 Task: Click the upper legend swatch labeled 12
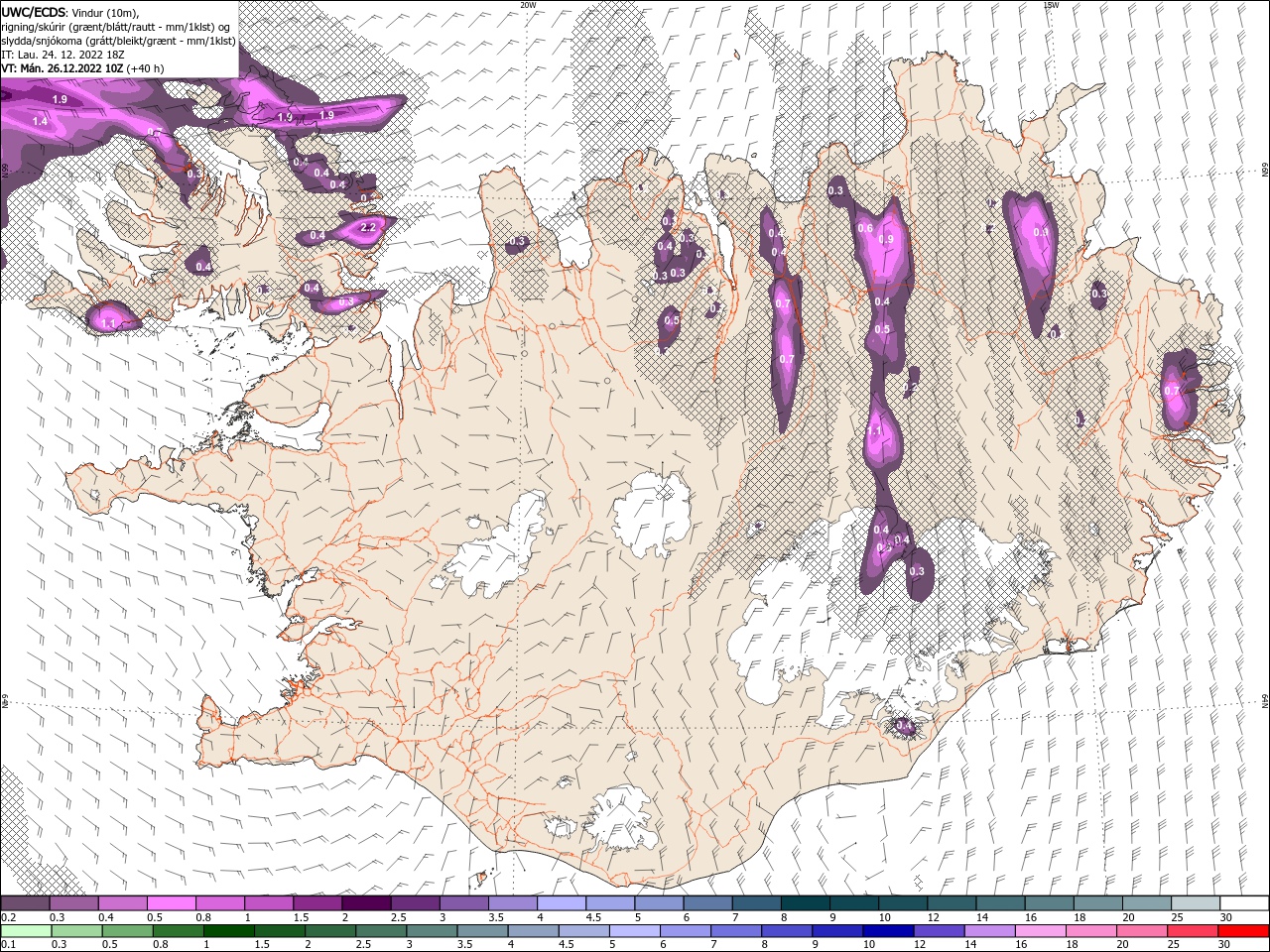(952, 903)
